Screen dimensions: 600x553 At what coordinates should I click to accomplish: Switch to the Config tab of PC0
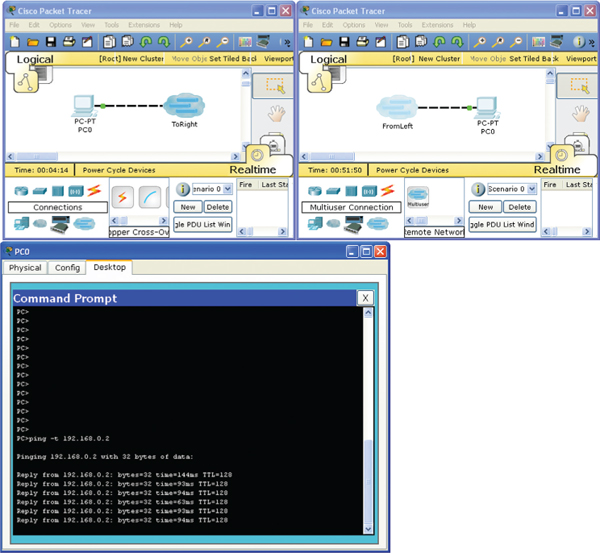coord(67,268)
